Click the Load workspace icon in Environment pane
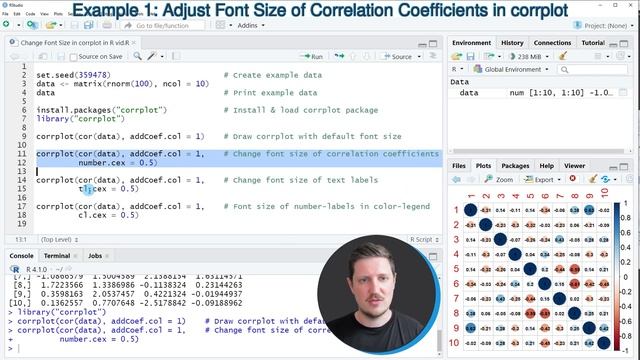640x360 pixels. (457, 56)
